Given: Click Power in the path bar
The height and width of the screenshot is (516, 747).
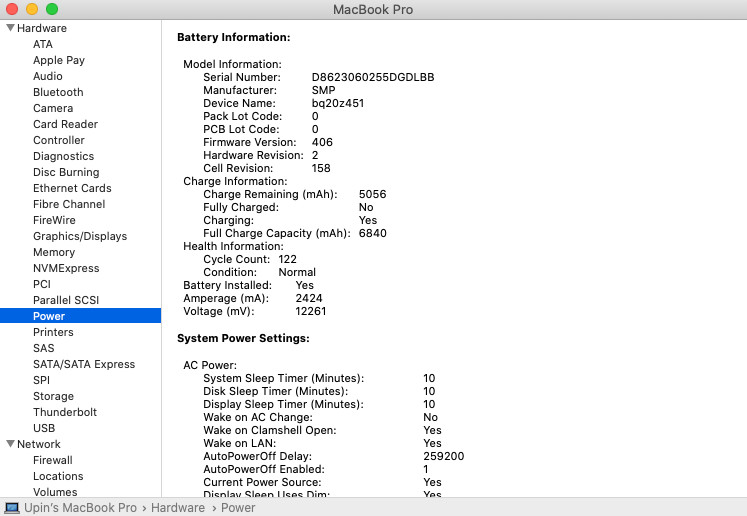Looking at the screenshot, I should 238,508.
